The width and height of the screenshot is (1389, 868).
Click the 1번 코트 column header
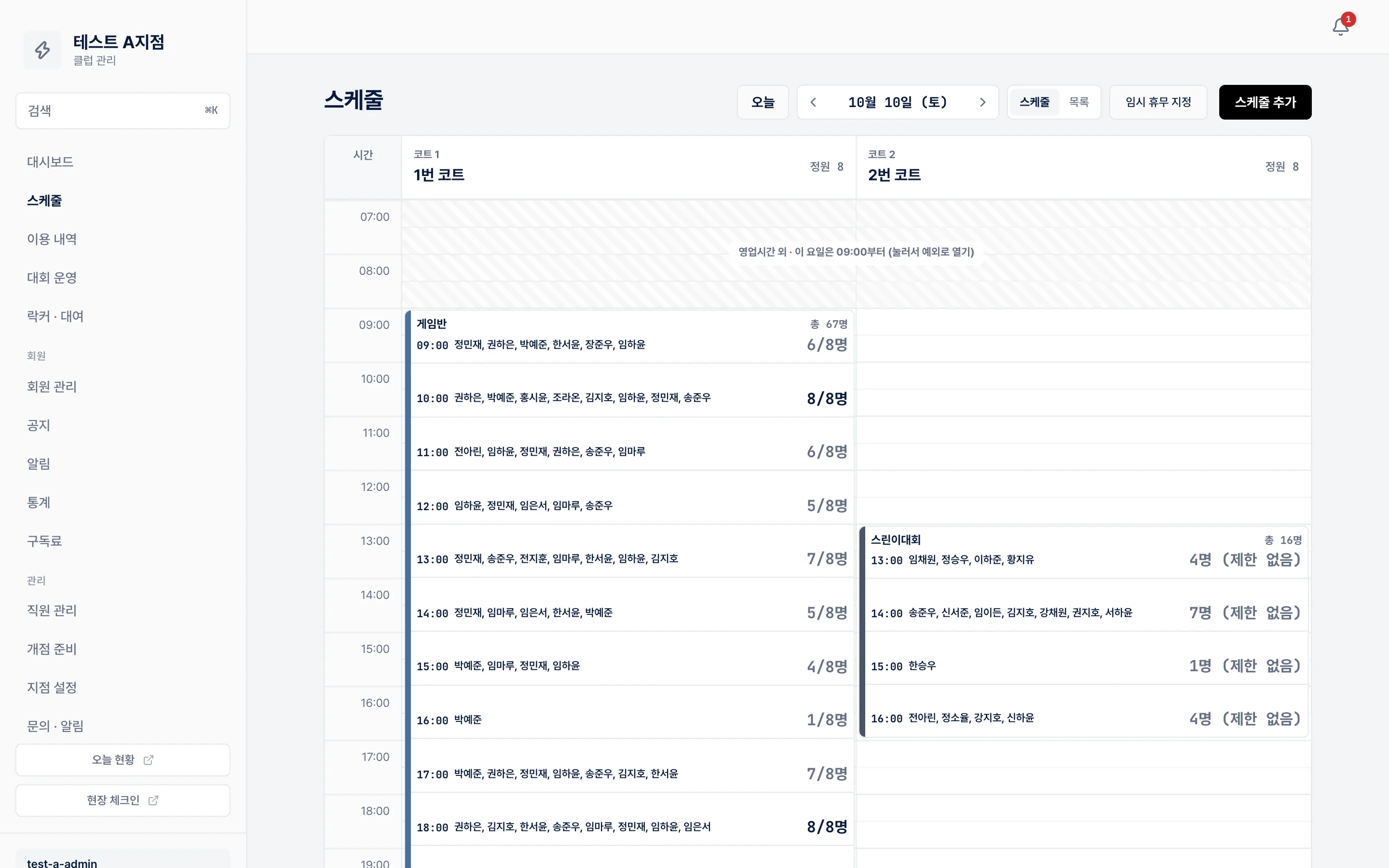tap(628, 167)
